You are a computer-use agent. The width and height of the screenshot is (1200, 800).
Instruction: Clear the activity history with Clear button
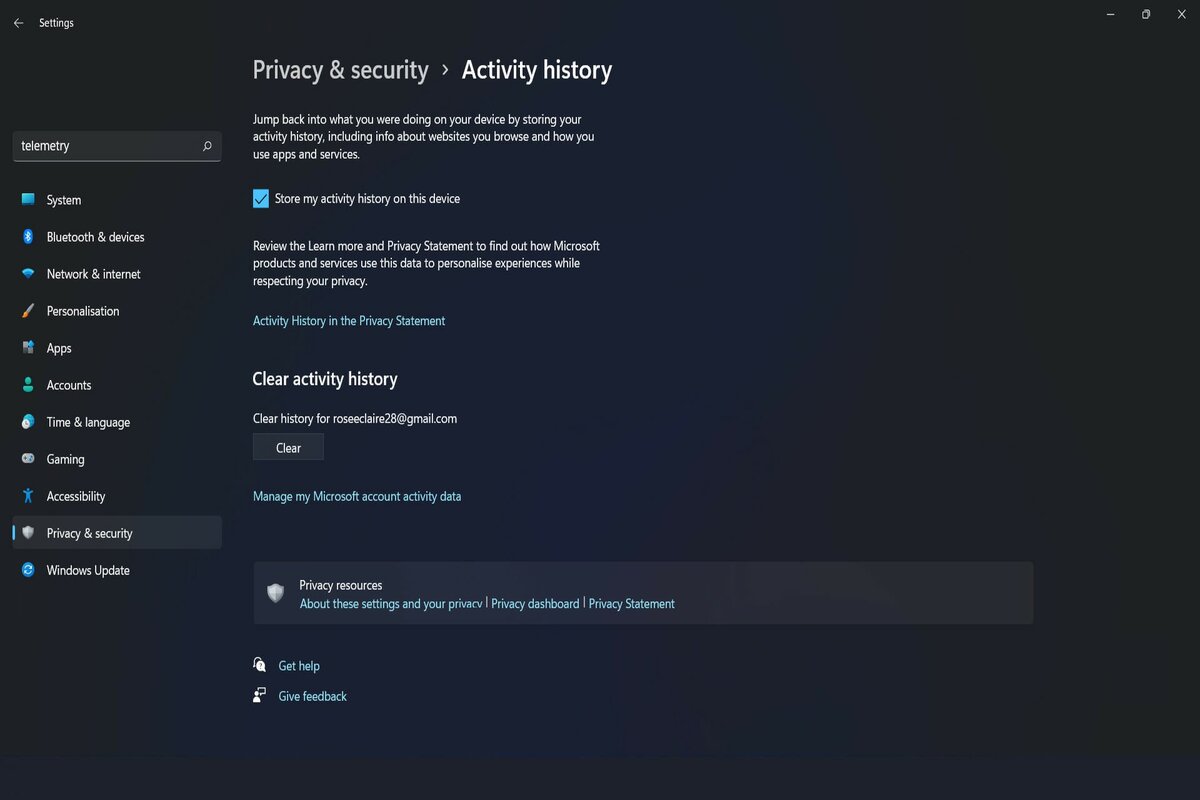(x=288, y=448)
